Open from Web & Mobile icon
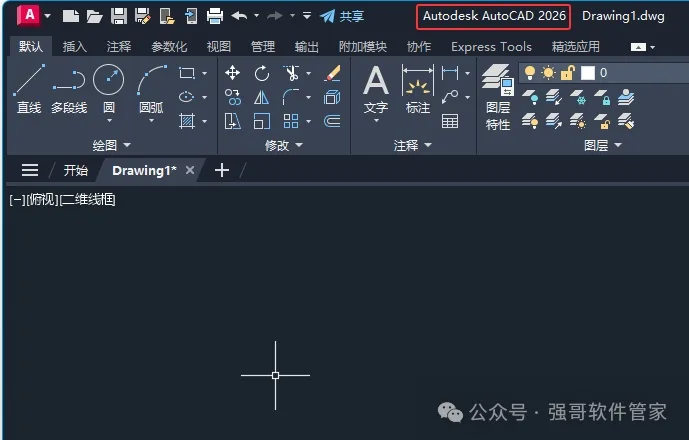This screenshot has width=689, height=440. [167, 16]
